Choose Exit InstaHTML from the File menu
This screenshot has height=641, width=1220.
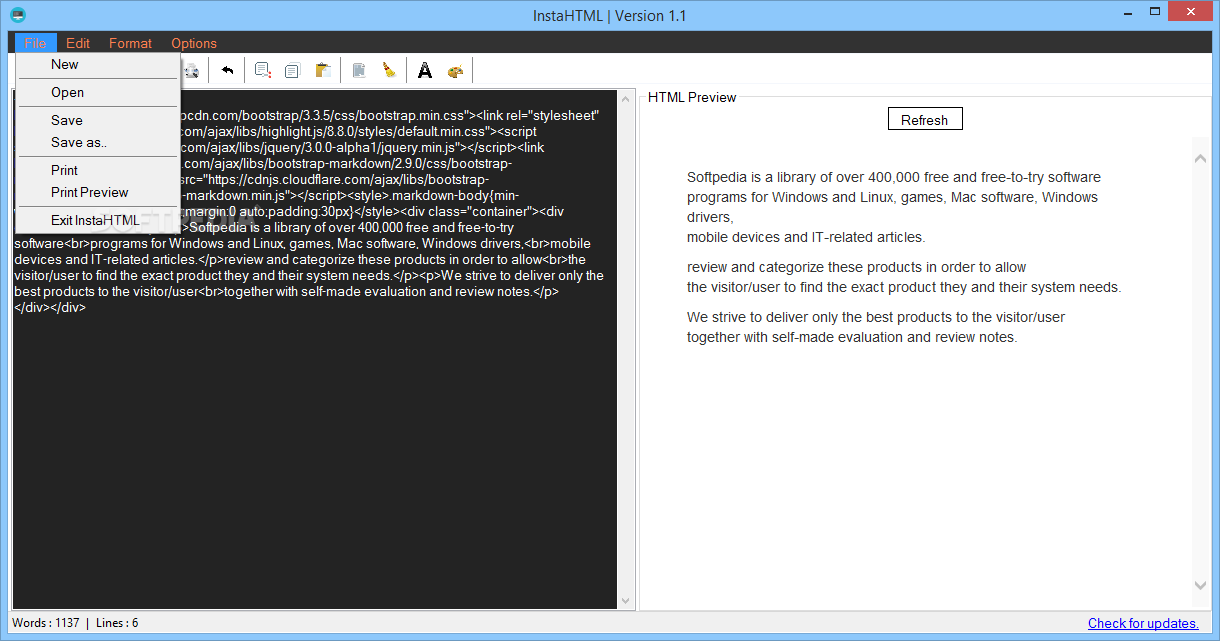coord(98,220)
